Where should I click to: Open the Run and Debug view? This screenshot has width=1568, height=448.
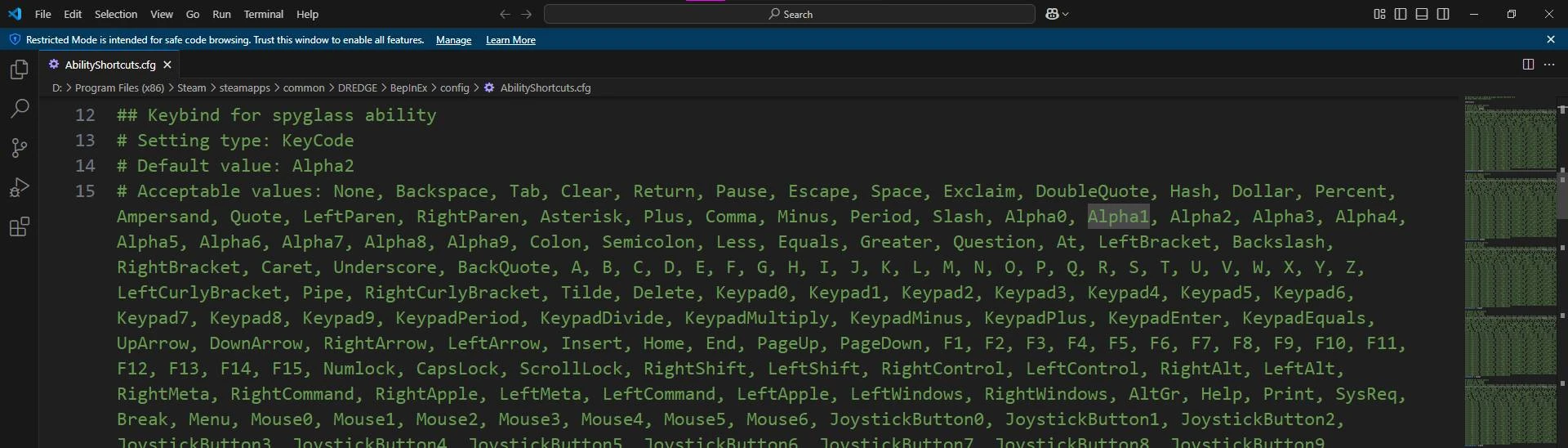20,187
